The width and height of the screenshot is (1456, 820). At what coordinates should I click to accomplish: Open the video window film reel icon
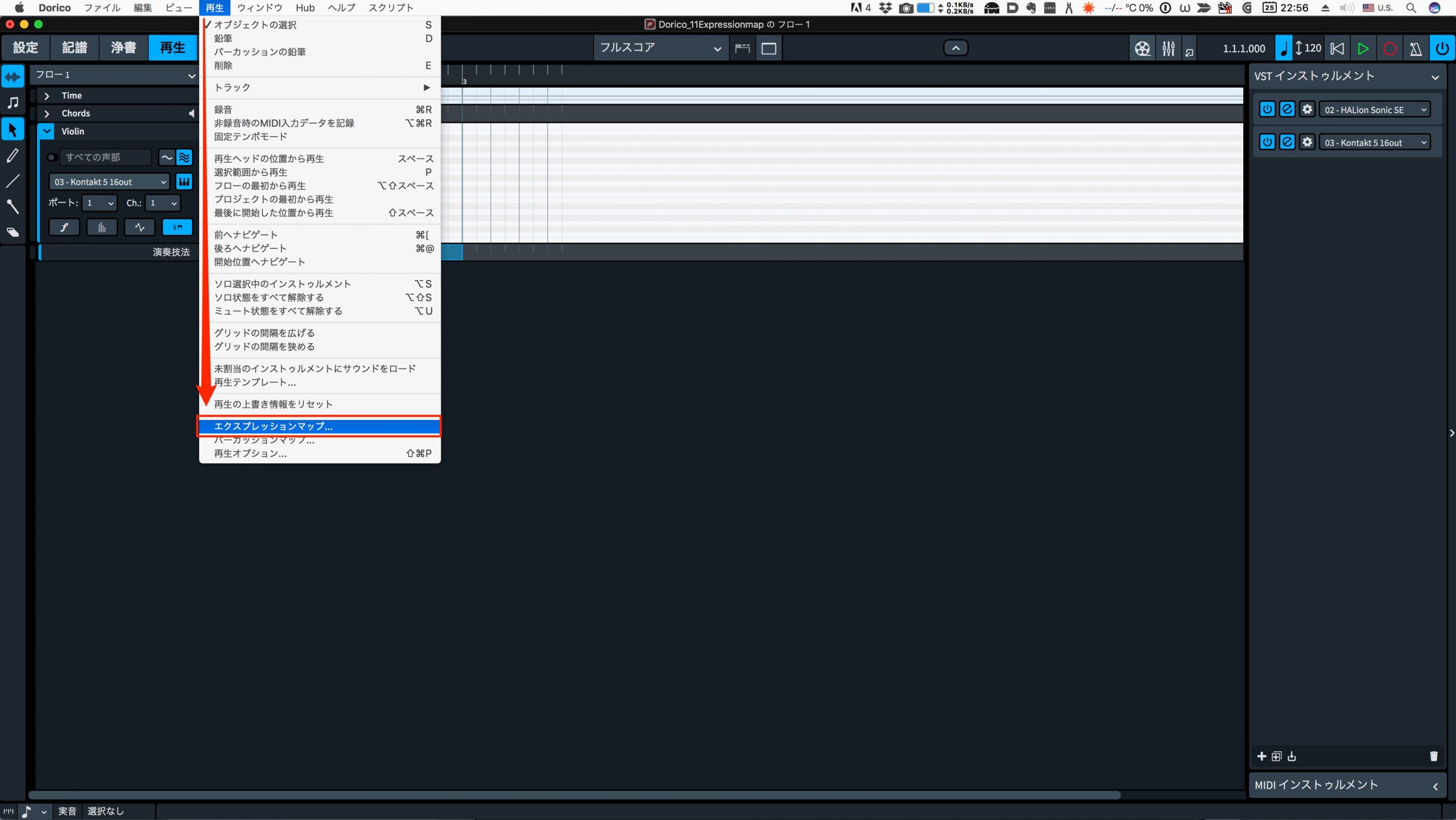1142,48
